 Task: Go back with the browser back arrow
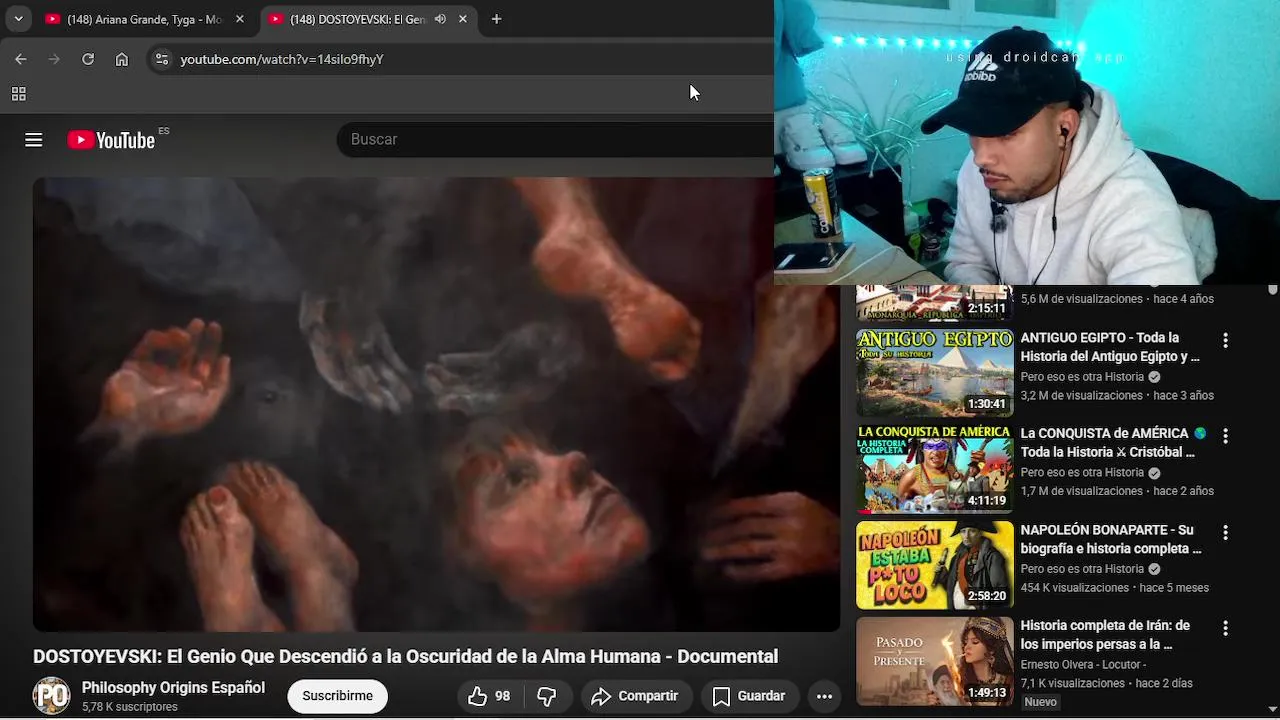[x=21, y=59]
